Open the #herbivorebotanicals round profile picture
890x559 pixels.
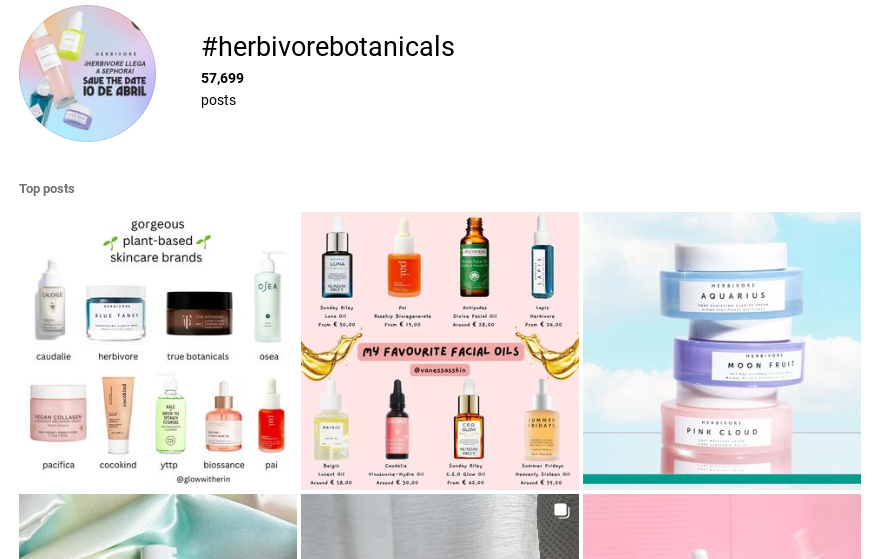87,73
